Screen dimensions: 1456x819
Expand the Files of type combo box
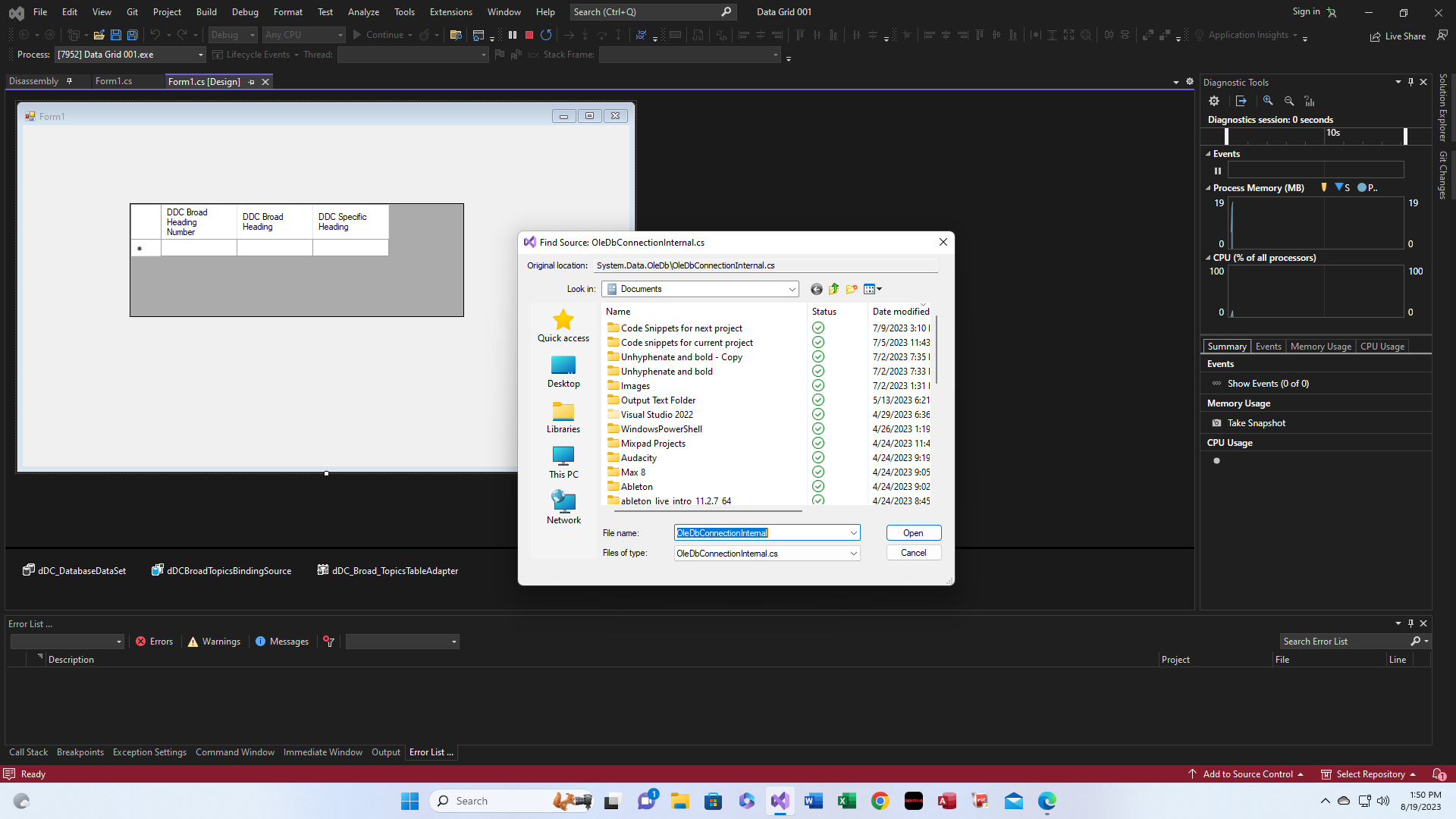point(852,553)
